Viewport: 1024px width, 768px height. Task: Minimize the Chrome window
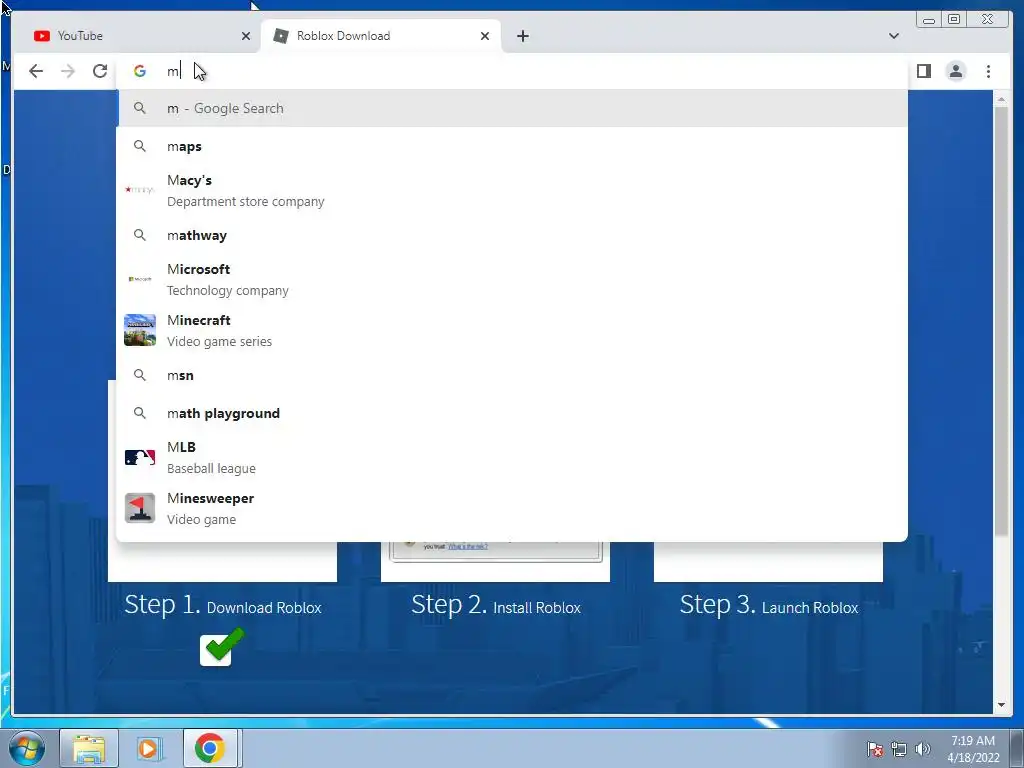coord(929,20)
